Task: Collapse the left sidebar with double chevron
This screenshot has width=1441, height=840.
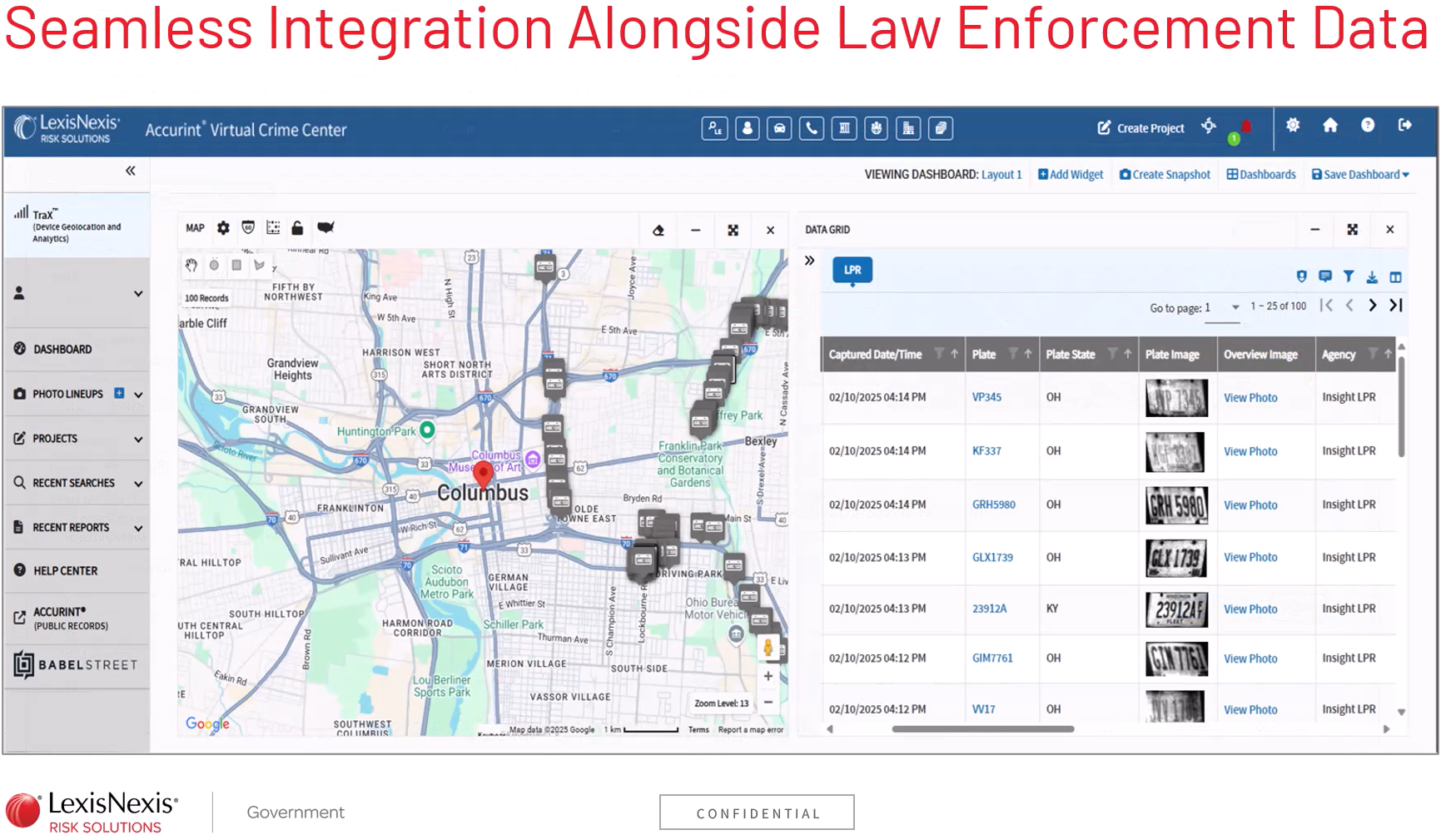Action: click(x=131, y=171)
